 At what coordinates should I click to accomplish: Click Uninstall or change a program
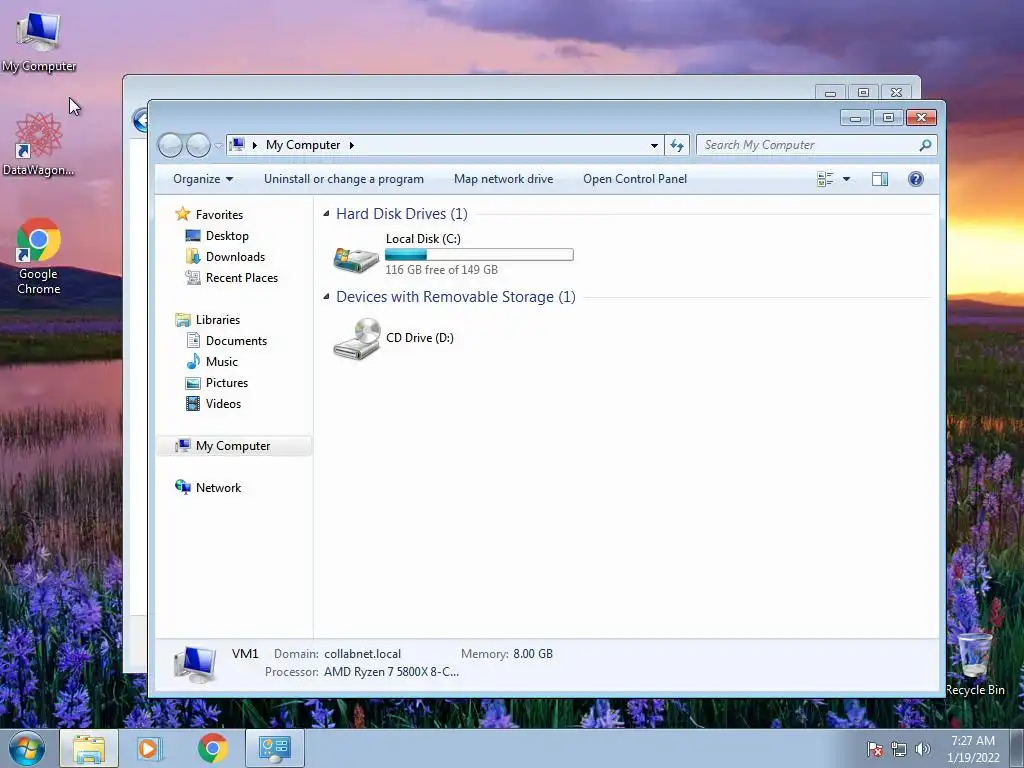(344, 179)
